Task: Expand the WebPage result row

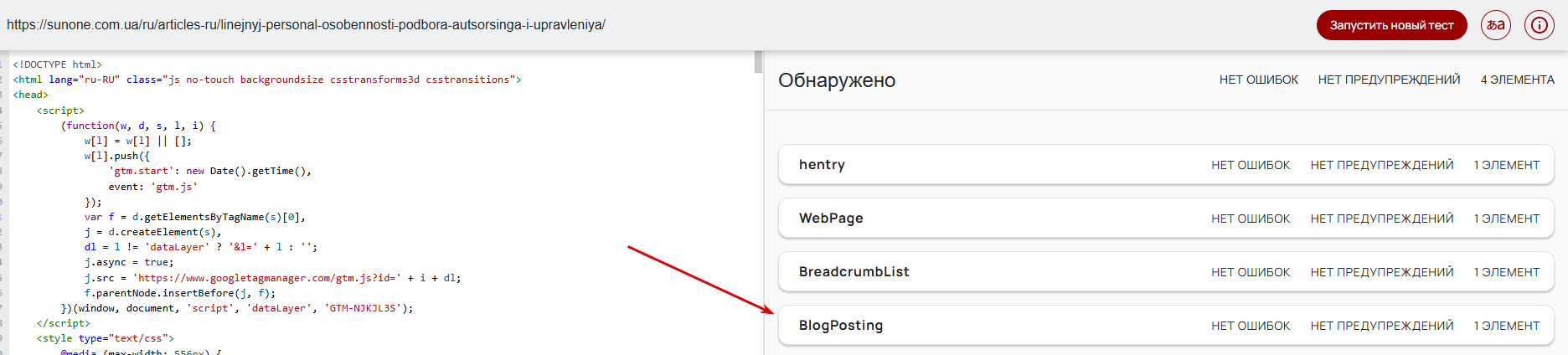Action: [1166, 219]
